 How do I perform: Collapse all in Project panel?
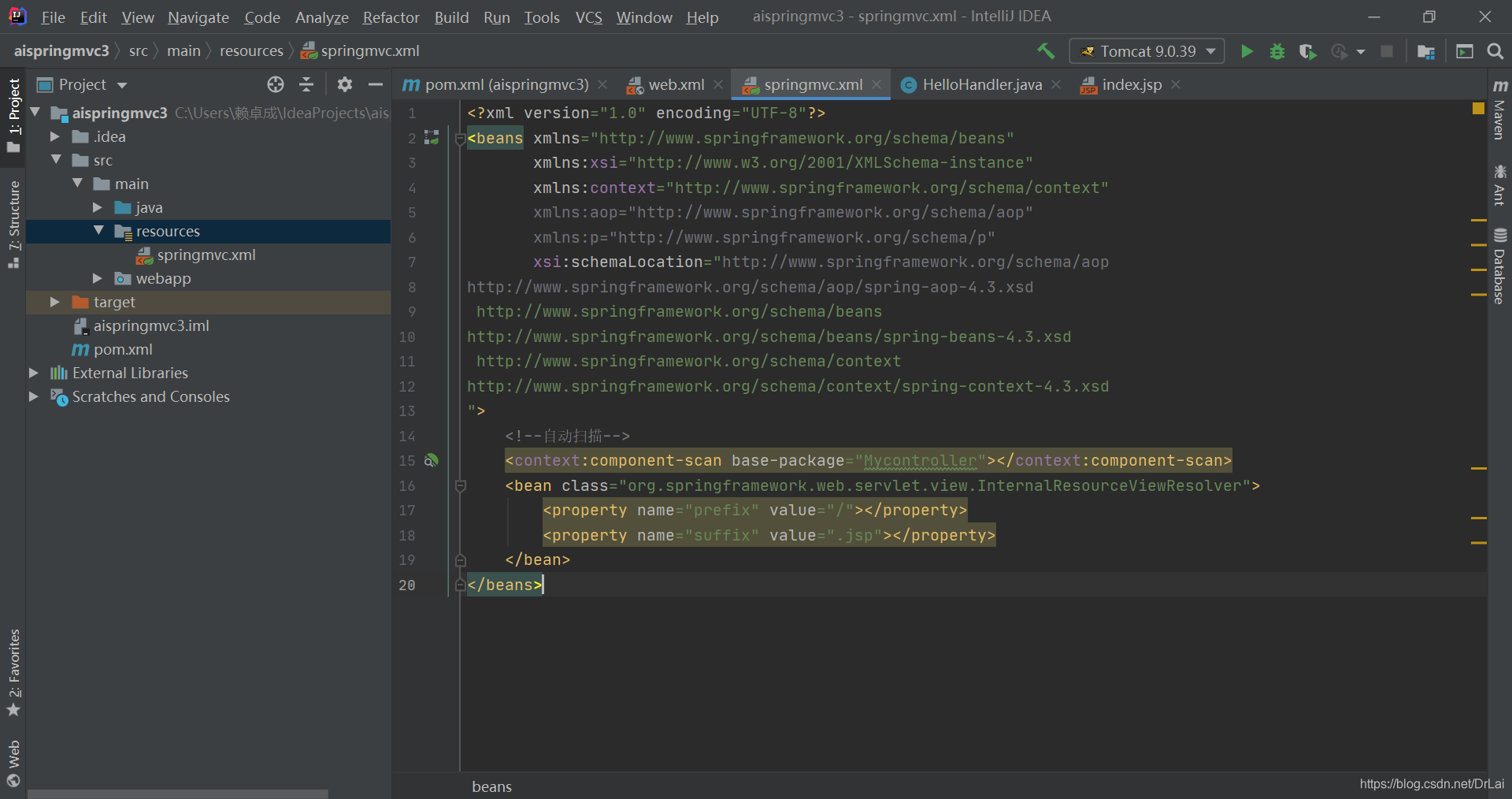[x=307, y=84]
